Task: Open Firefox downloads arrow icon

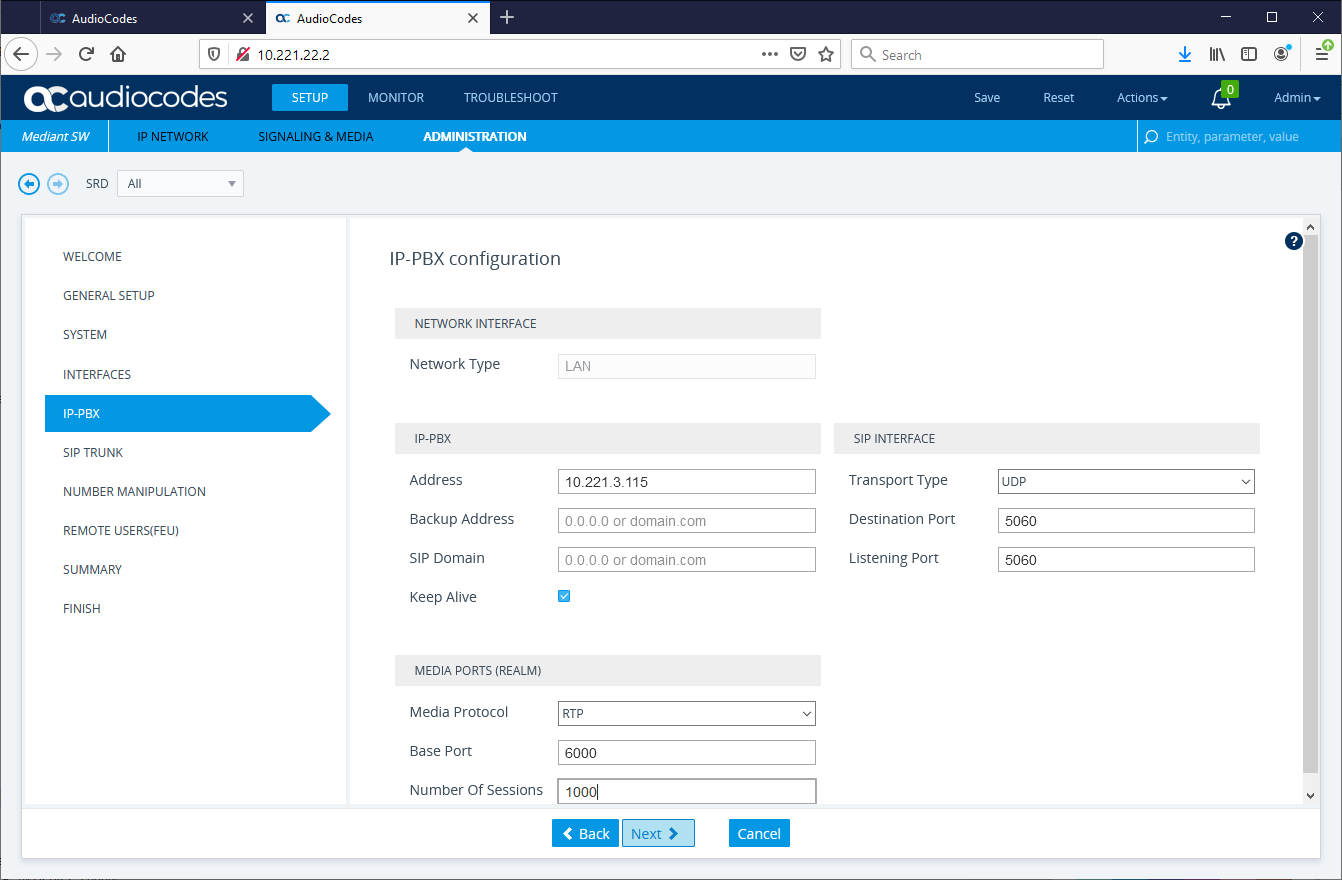Action: (x=1185, y=55)
